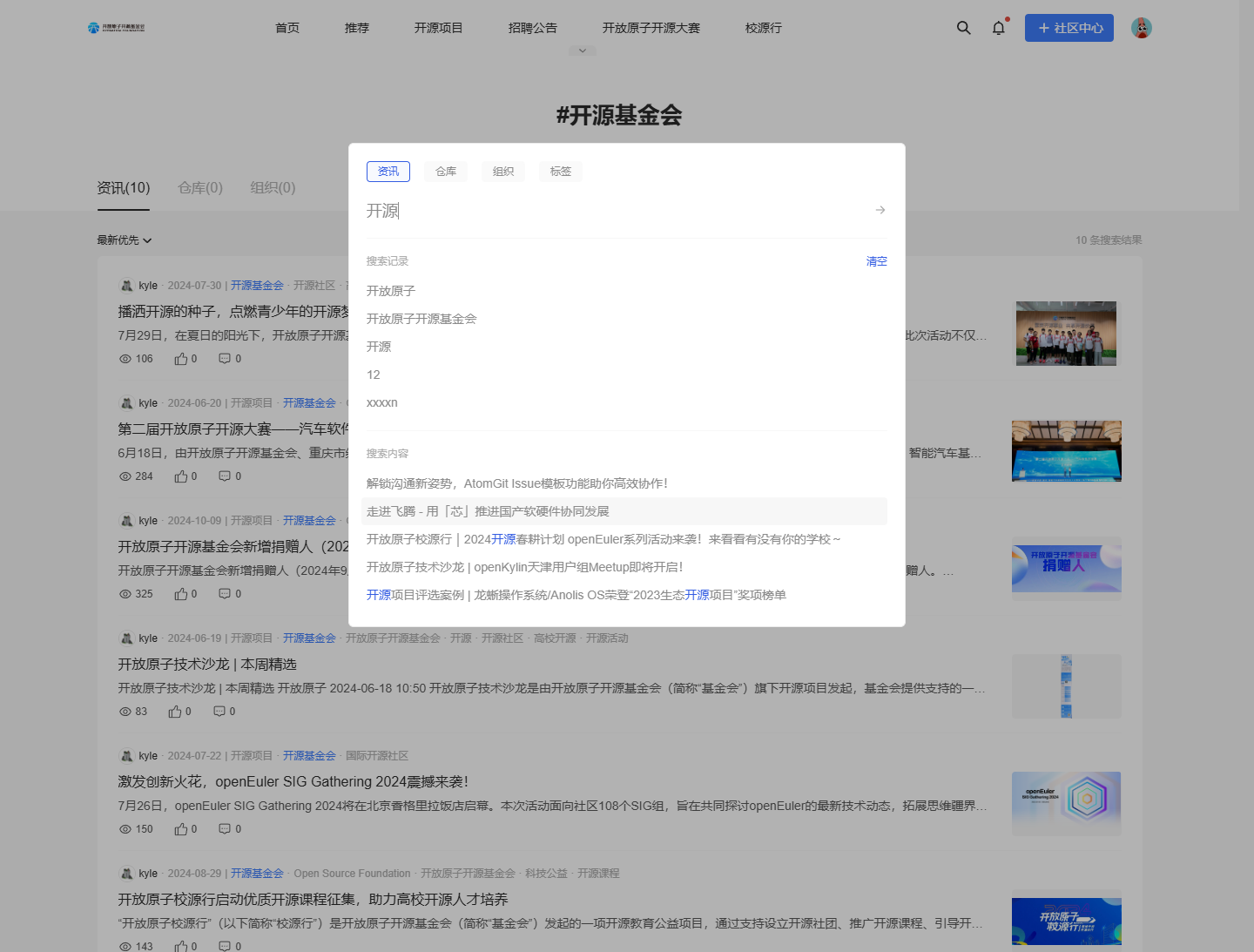
Task: Click the site logo in the header
Action: 117,28
